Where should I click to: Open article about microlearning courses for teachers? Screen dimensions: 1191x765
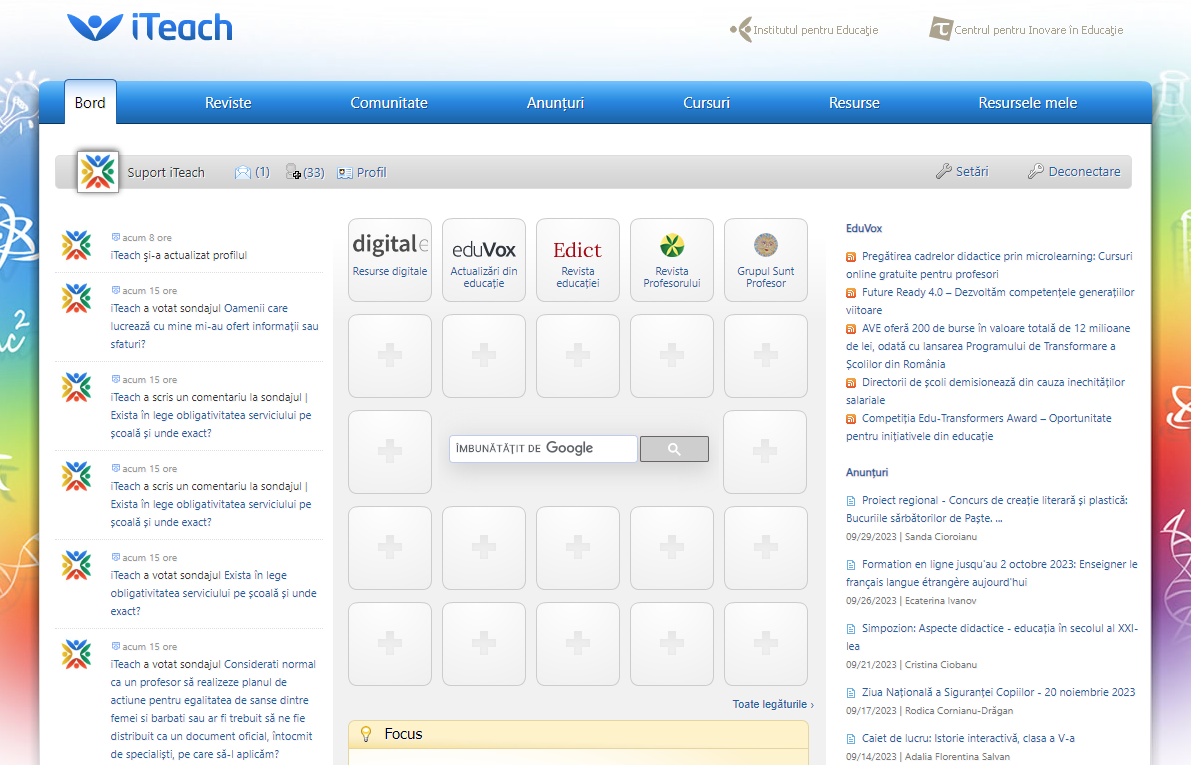(x=989, y=265)
